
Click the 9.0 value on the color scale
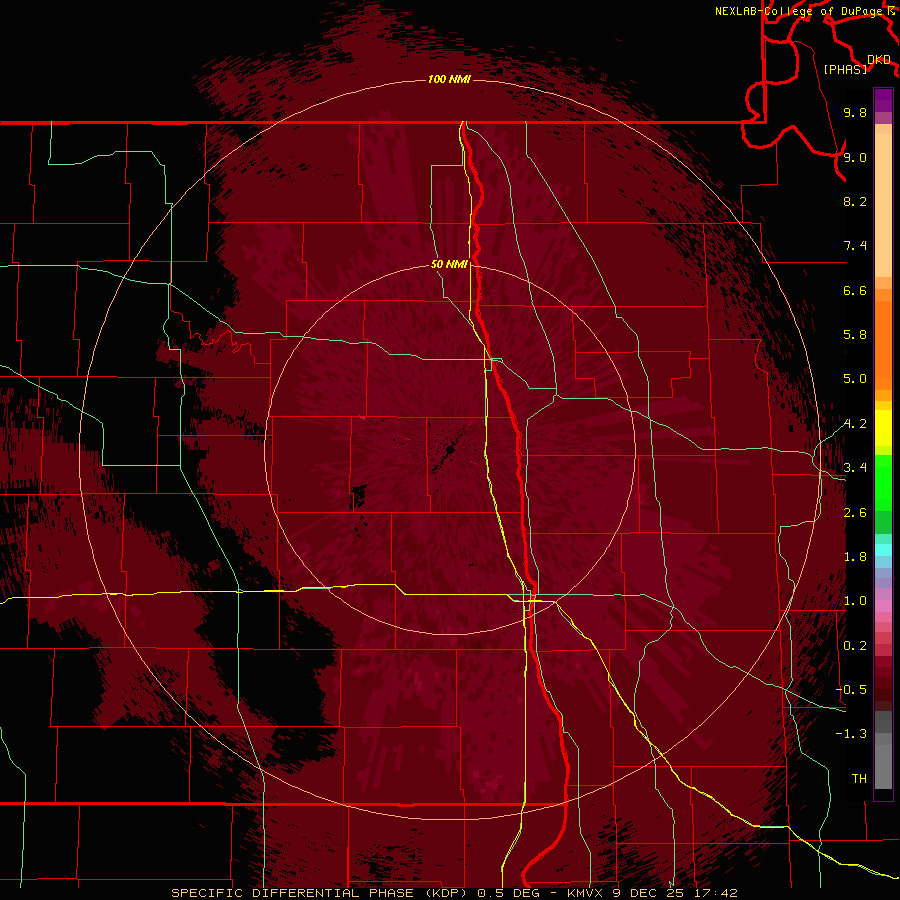855,157
